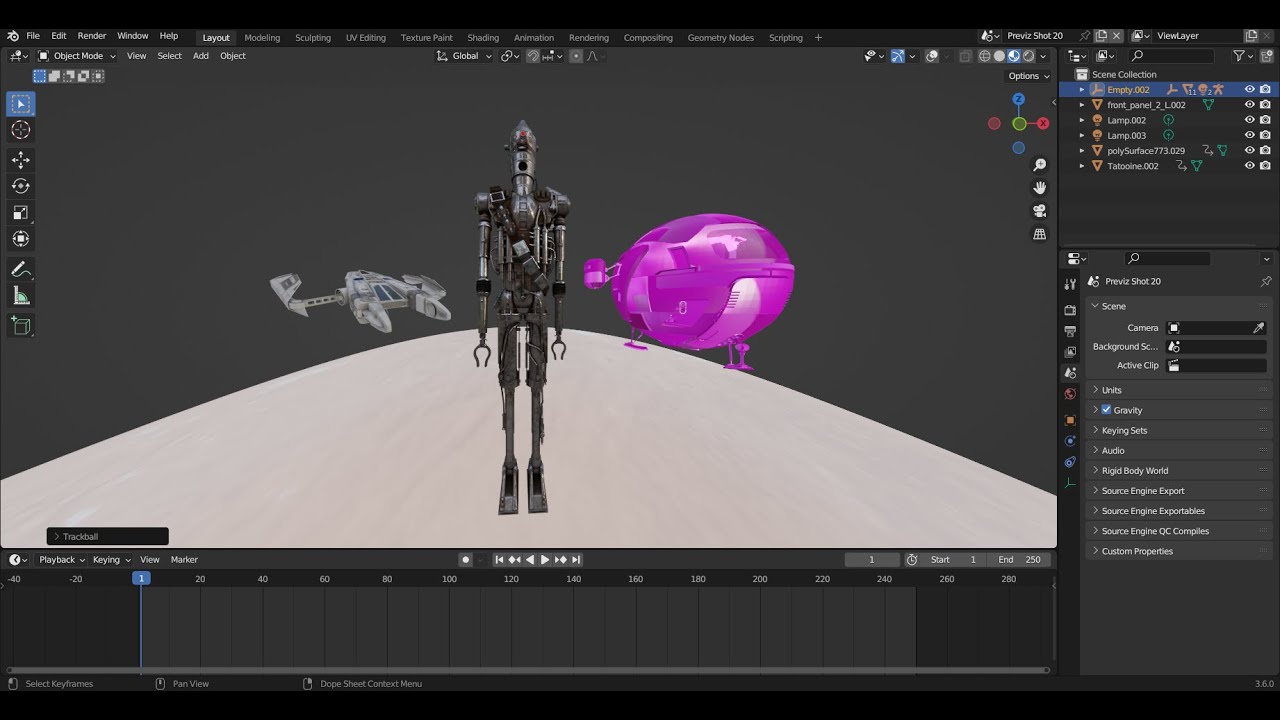Open the View Layer properties tab
Viewport: 1280px width, 720px height.
pyautogui.click(x=1070, y=352)
